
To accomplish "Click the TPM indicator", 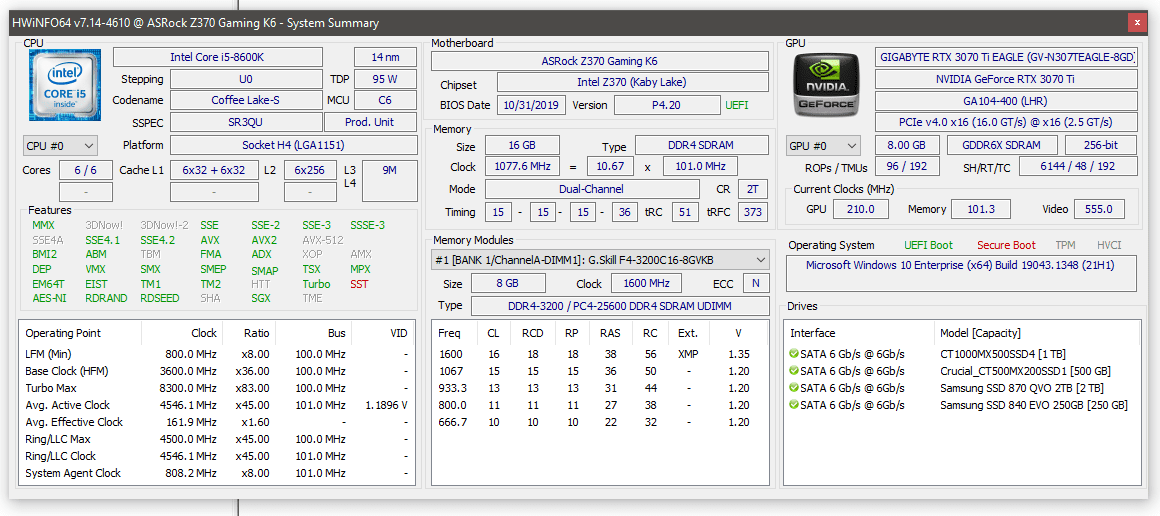I will [1066, 245].
